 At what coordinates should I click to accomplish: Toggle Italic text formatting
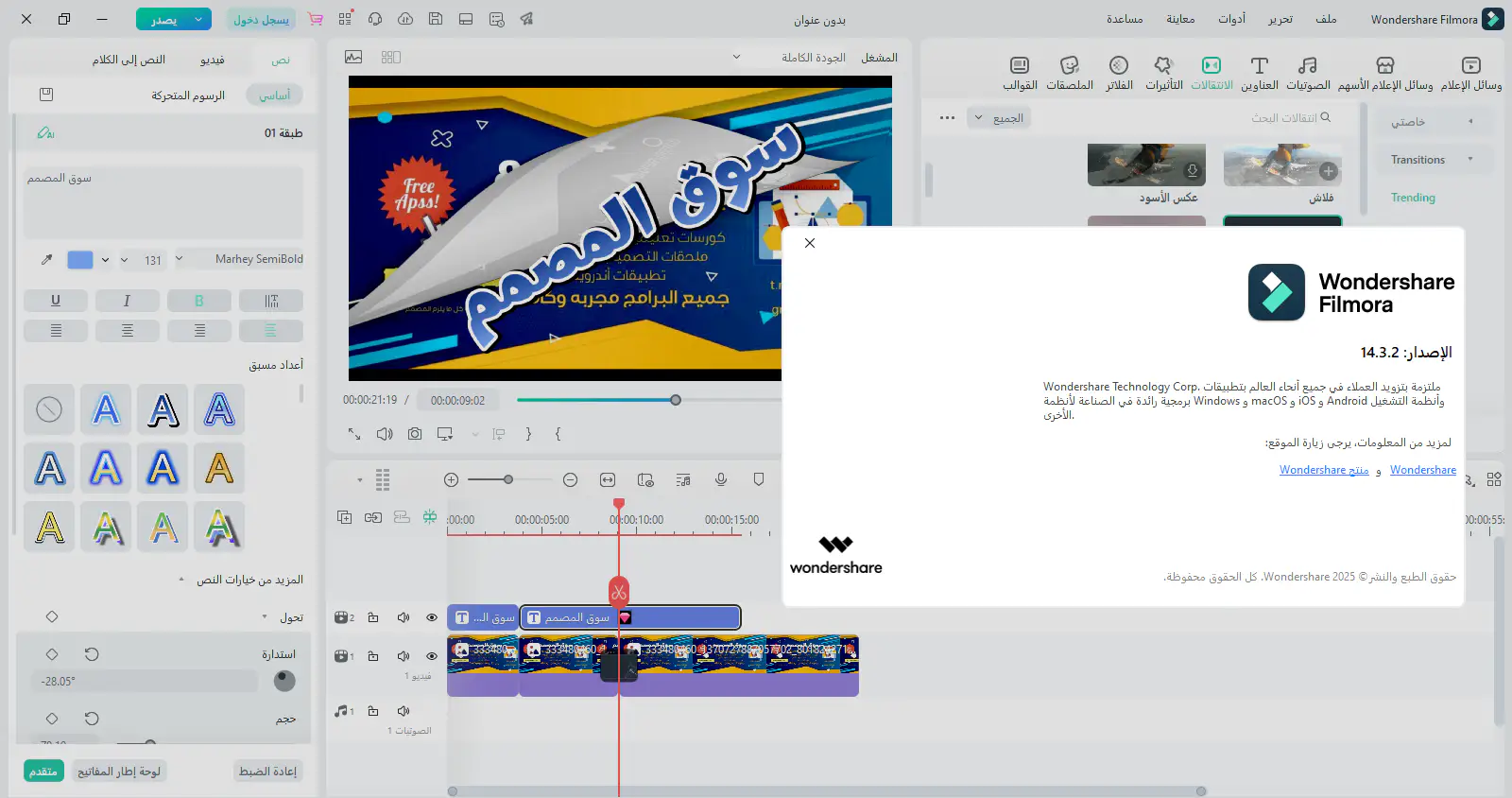[x=128, y=301]
